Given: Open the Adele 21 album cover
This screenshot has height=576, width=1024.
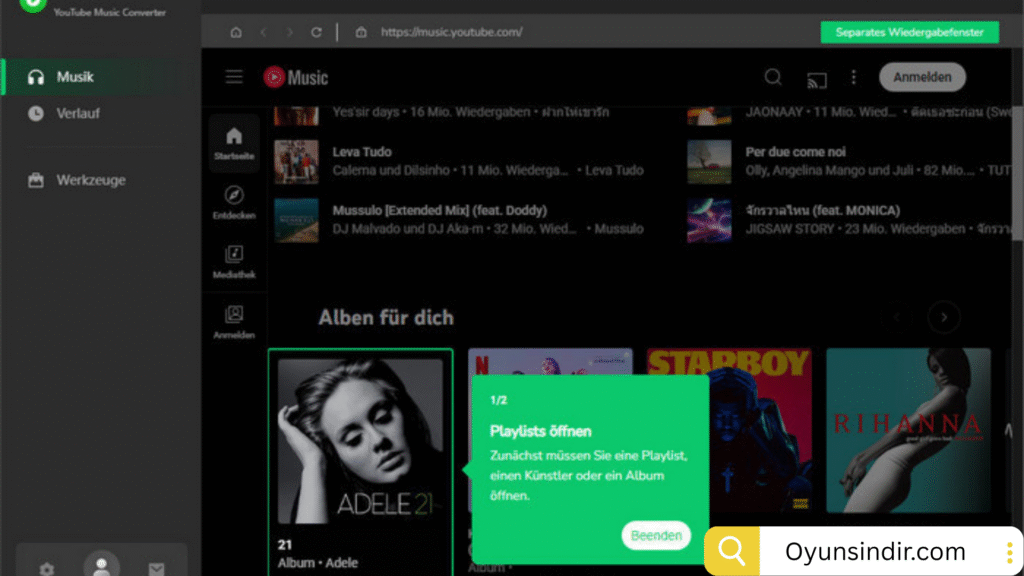Looking at the screenshot, I should coord(360,440).
